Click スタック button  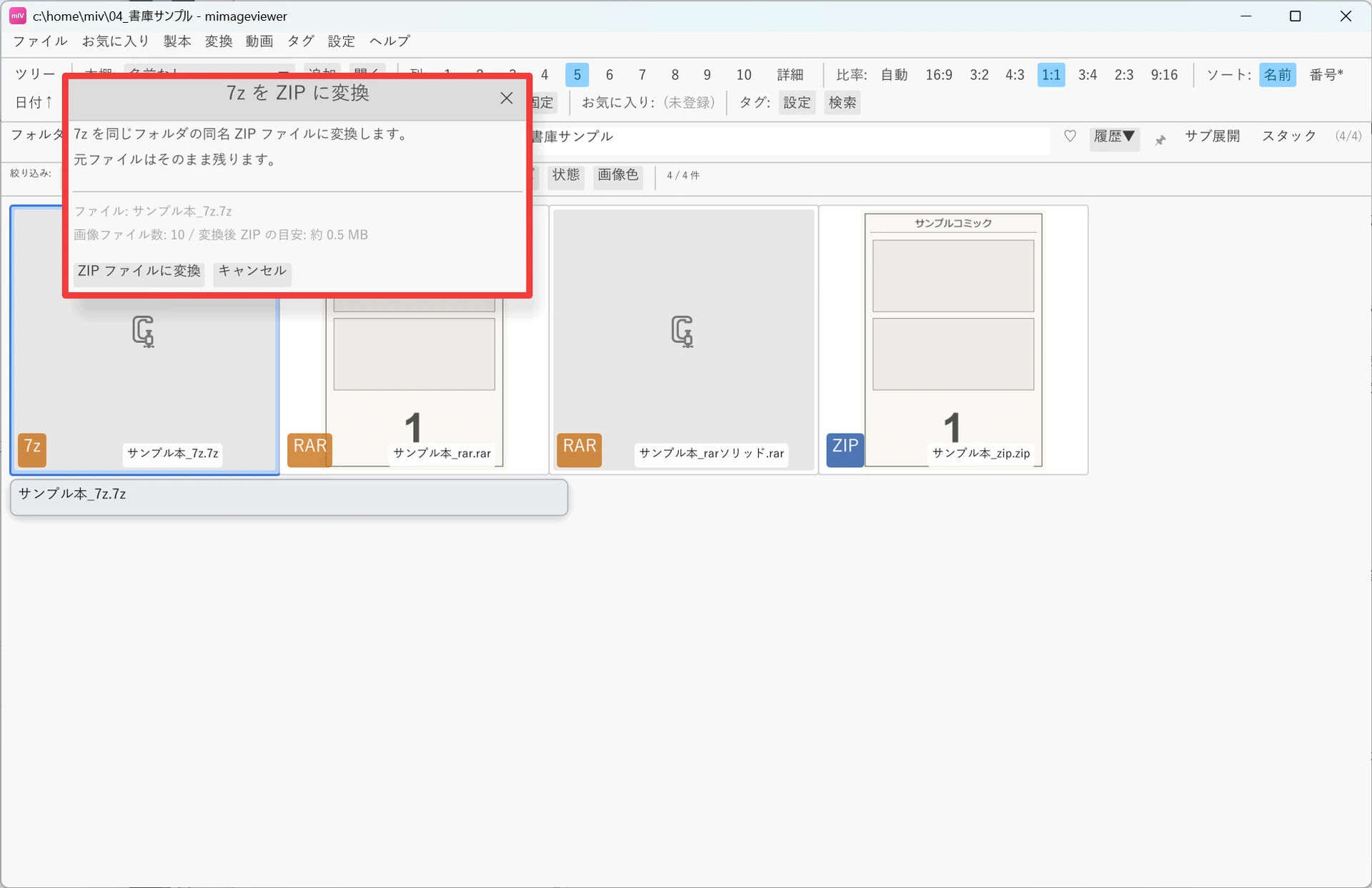click(1289, 136)
